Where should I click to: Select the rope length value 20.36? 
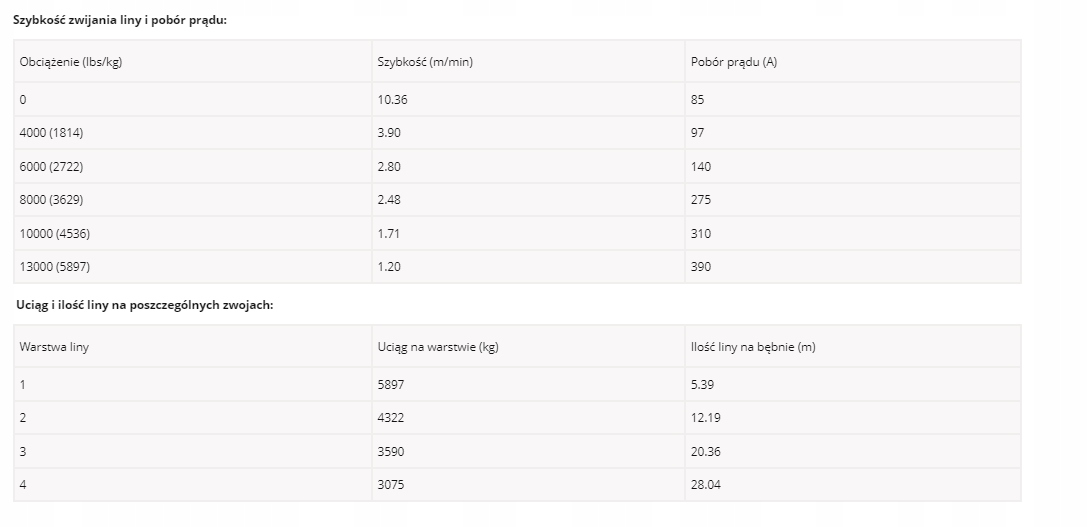tap(706, 452)
